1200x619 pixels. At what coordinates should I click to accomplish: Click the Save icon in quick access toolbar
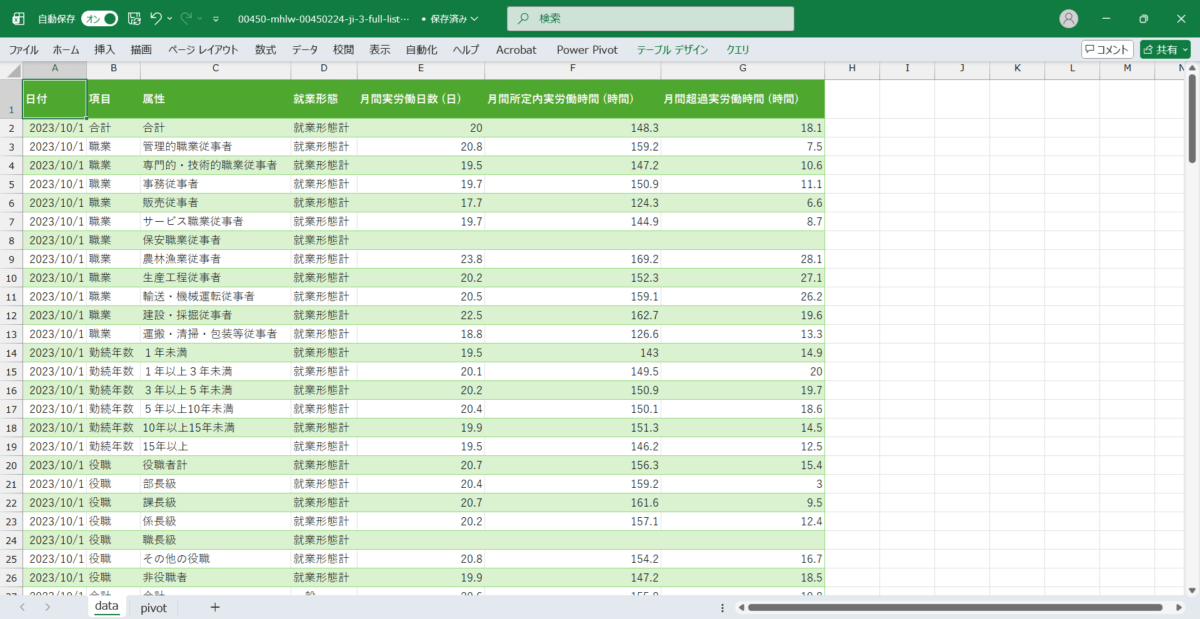click(x=134, y=19)
